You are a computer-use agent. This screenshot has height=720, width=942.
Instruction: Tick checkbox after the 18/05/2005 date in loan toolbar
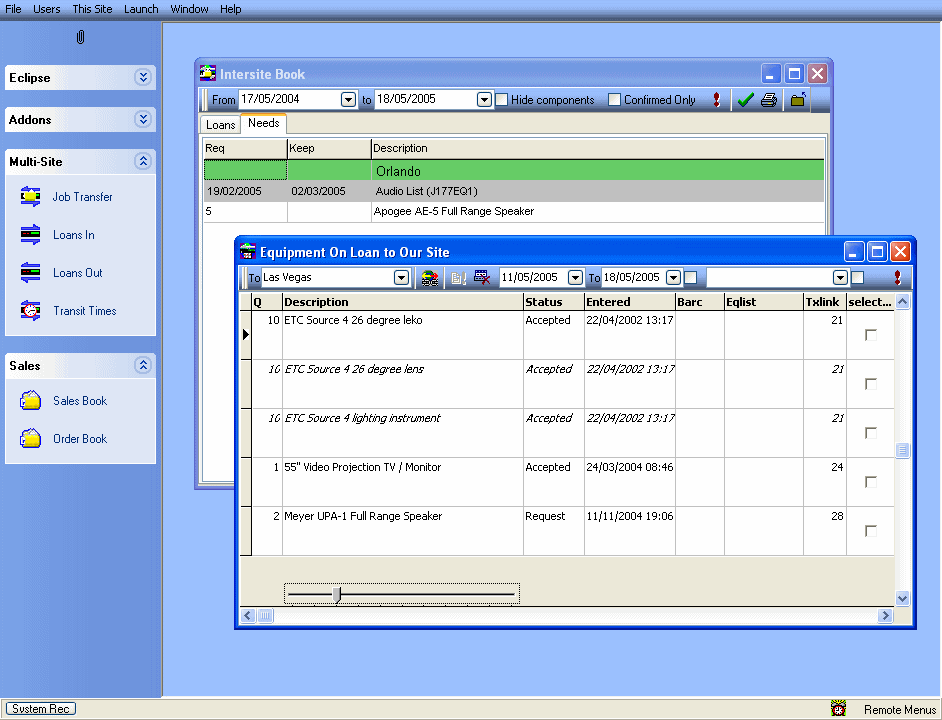tap(691, 277)
